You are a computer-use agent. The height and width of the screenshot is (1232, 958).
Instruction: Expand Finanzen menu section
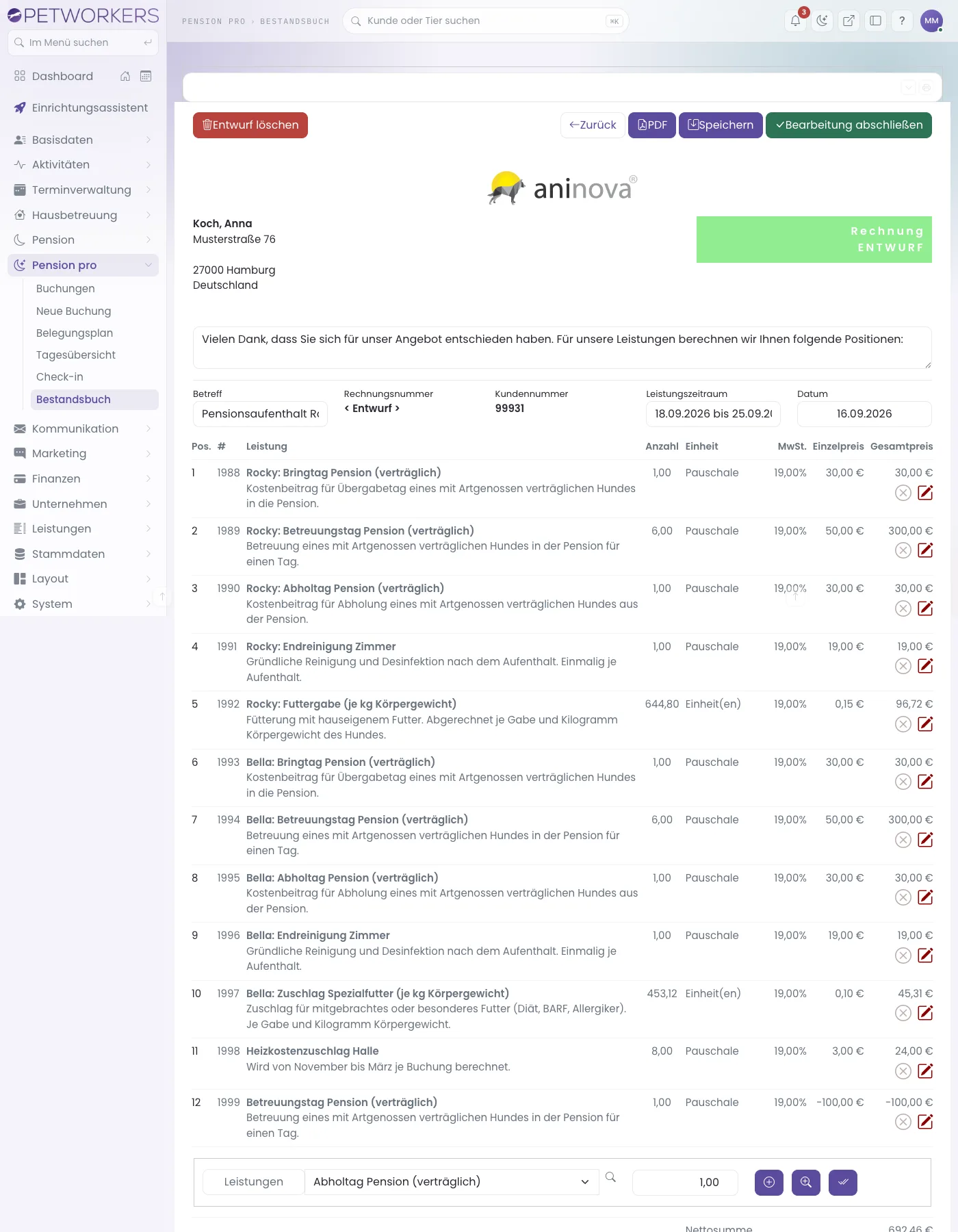(83, 478)
